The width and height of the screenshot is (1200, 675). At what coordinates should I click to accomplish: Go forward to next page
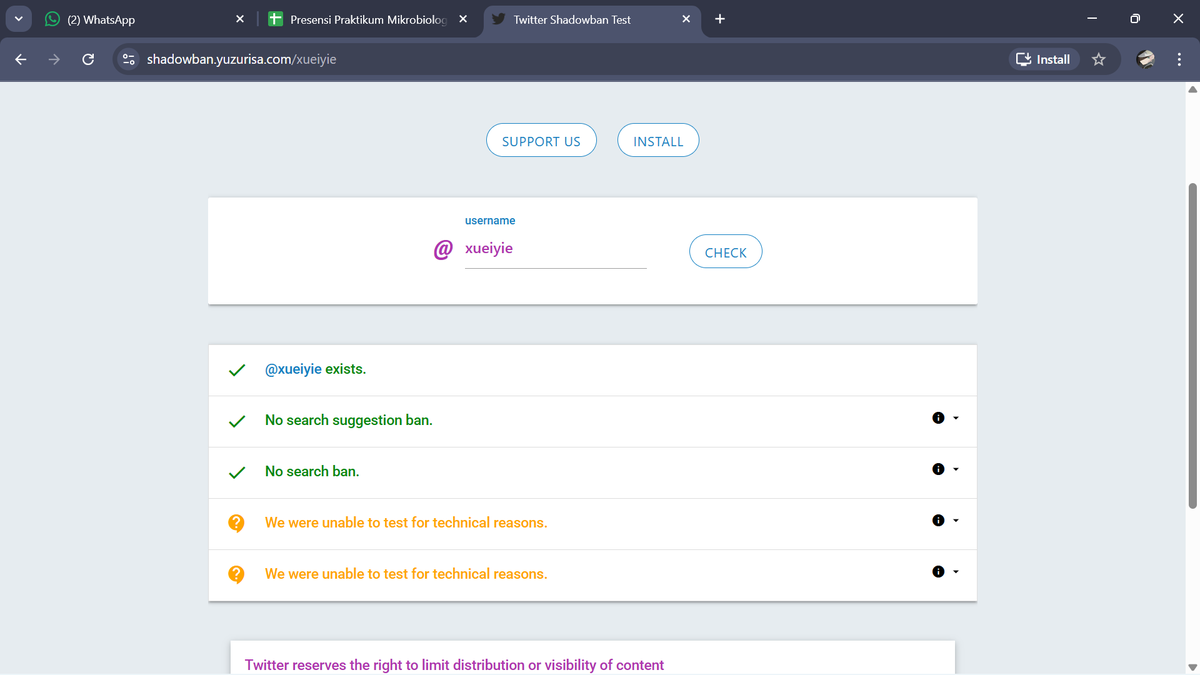pos(54,59)
